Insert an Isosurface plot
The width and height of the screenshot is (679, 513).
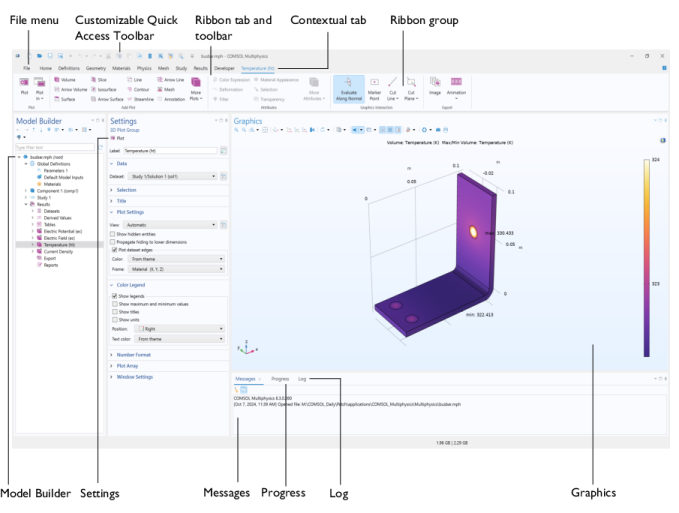pyautogui.click(x=103, y=89)
